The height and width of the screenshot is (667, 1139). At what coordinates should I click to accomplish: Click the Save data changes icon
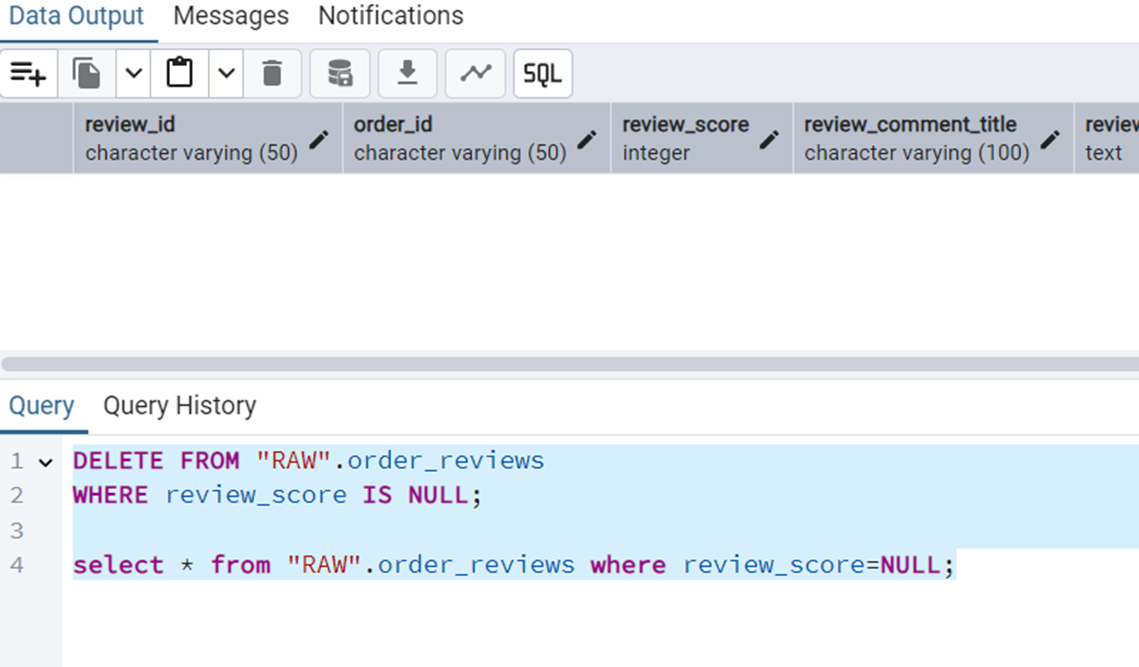click(340, 74)
